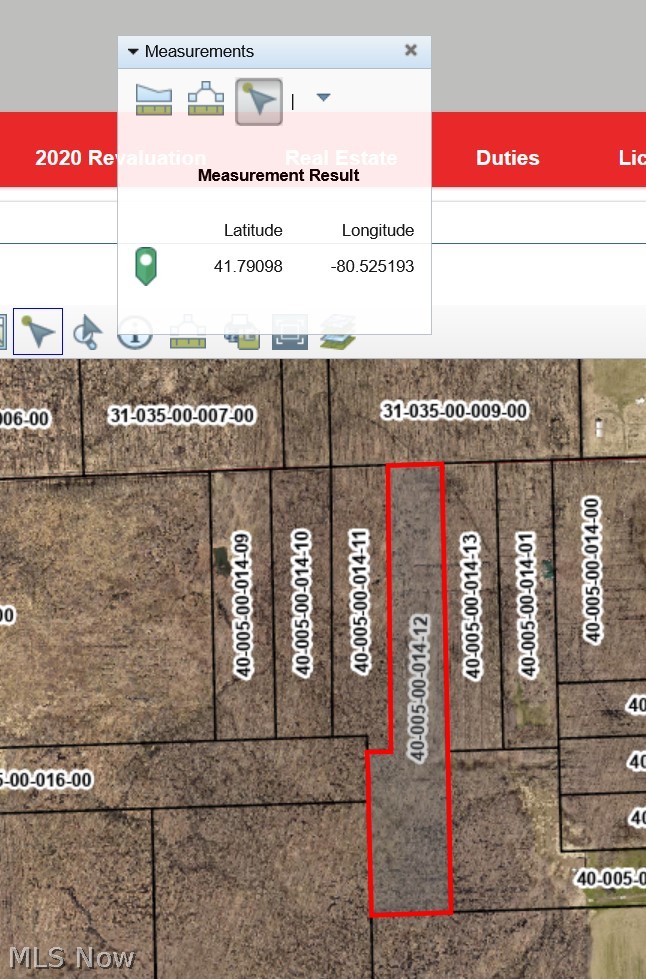Close the Measurements panel
This screenshot has width=646, height=979.
(x=411, y=50)
